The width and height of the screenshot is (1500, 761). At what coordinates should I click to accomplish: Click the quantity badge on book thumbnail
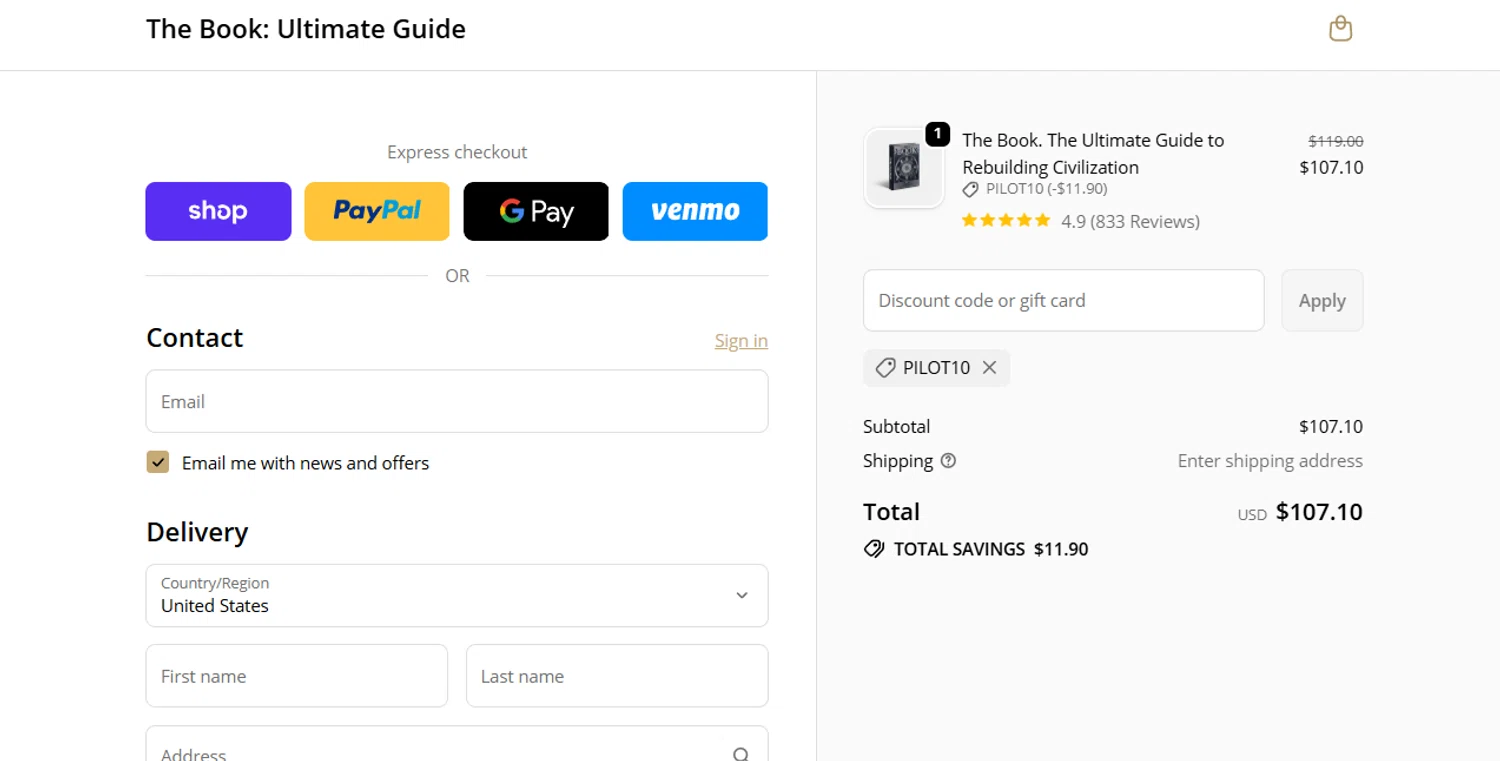(x=937, y=134)
